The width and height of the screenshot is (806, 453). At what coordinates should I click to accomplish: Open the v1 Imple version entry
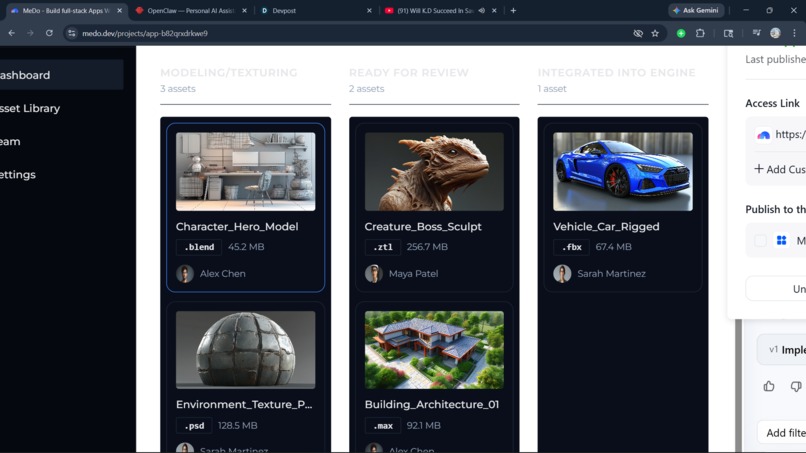click(x=782, y=350)
